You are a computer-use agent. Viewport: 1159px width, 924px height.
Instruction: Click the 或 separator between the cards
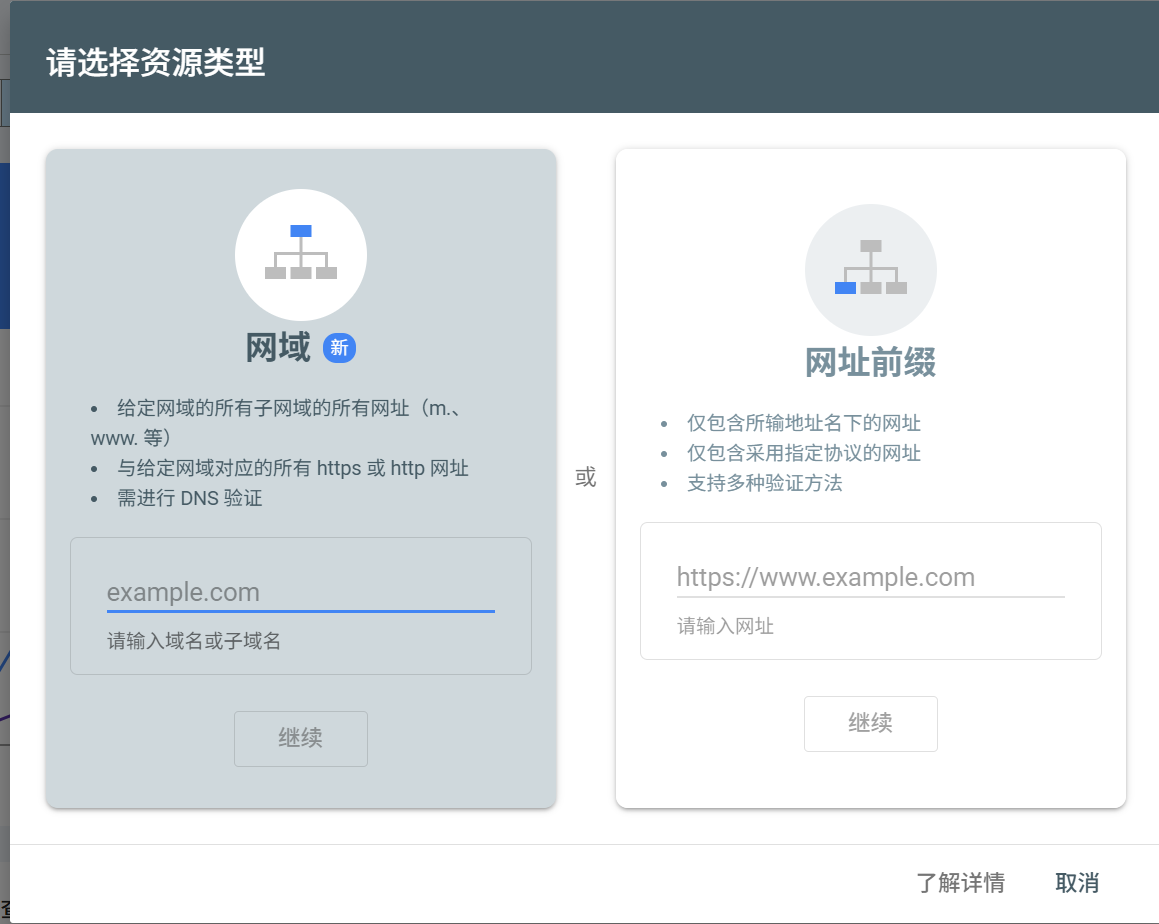click(586, 478)
